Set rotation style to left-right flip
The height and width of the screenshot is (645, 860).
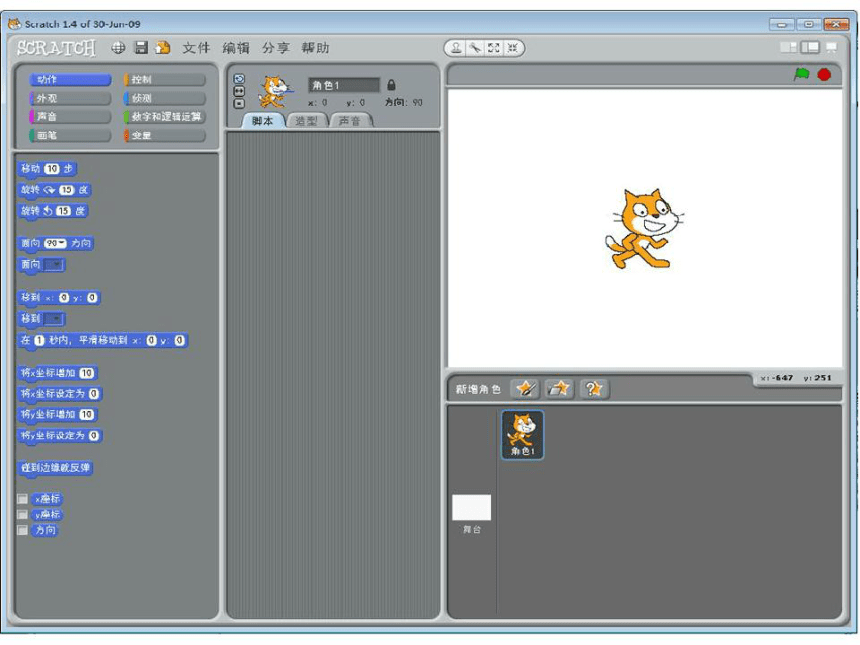pos(239,91)
